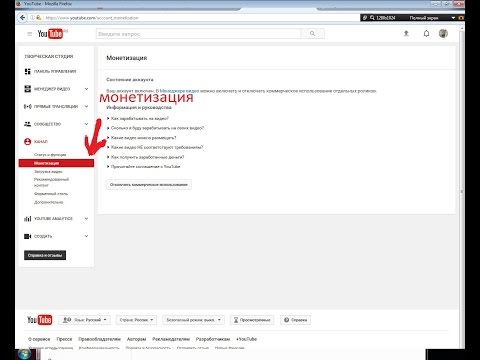Open the Авторам footer link
The height and width of the screenshot is (360, 480).
tap(136, 339)
